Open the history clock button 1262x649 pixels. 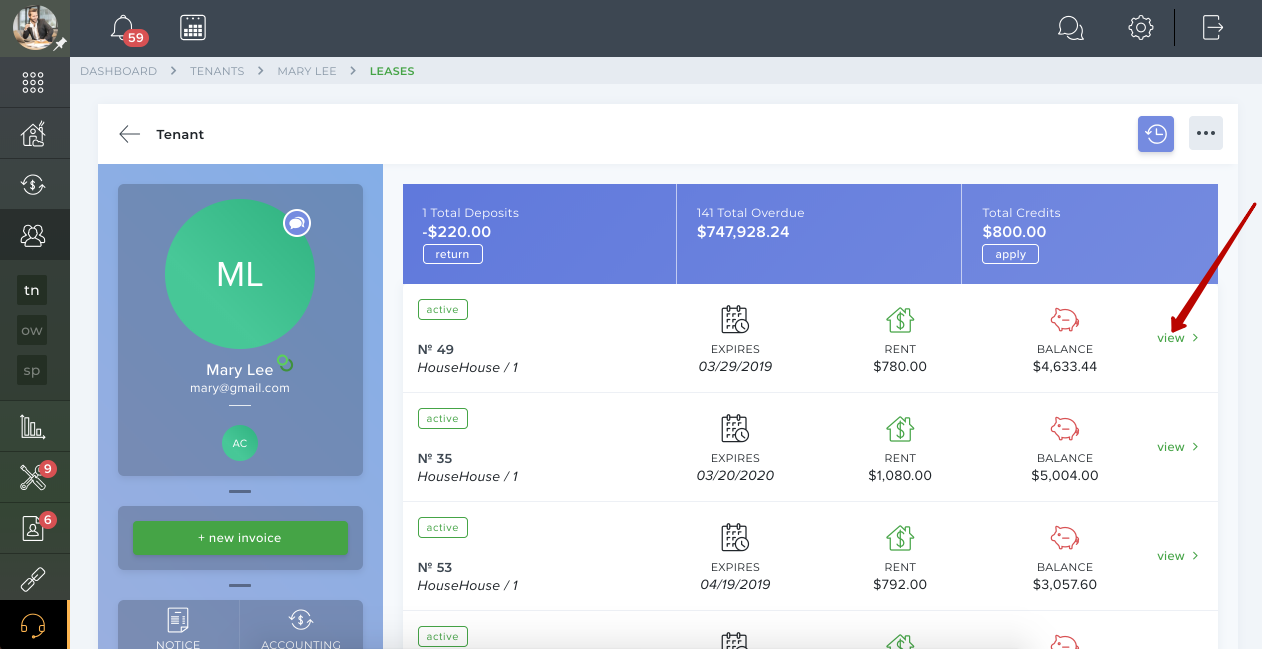point(1156,134)
